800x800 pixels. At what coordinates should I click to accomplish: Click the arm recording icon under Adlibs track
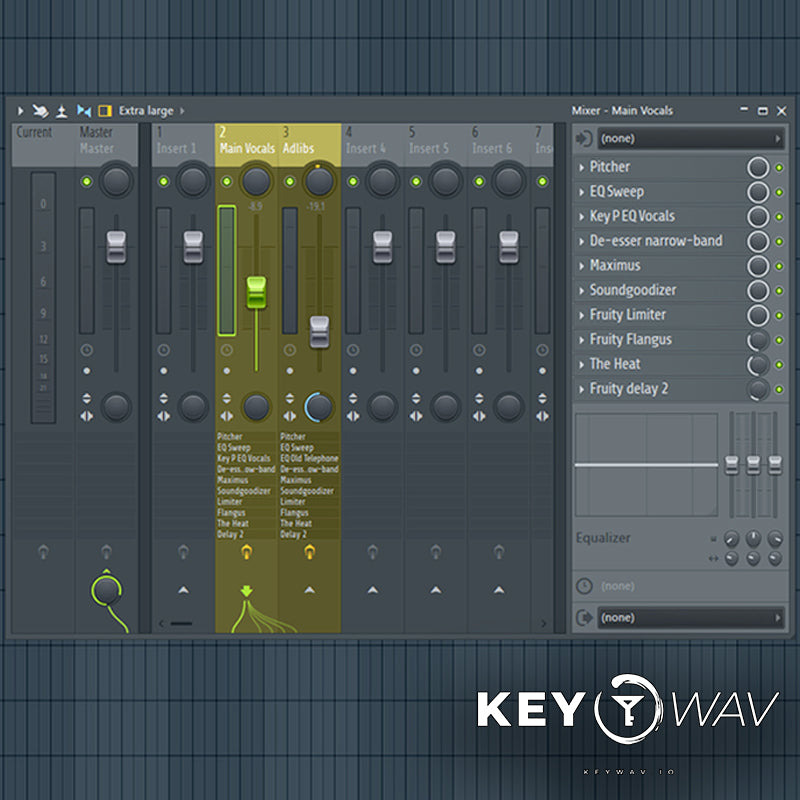pos(309,551)
